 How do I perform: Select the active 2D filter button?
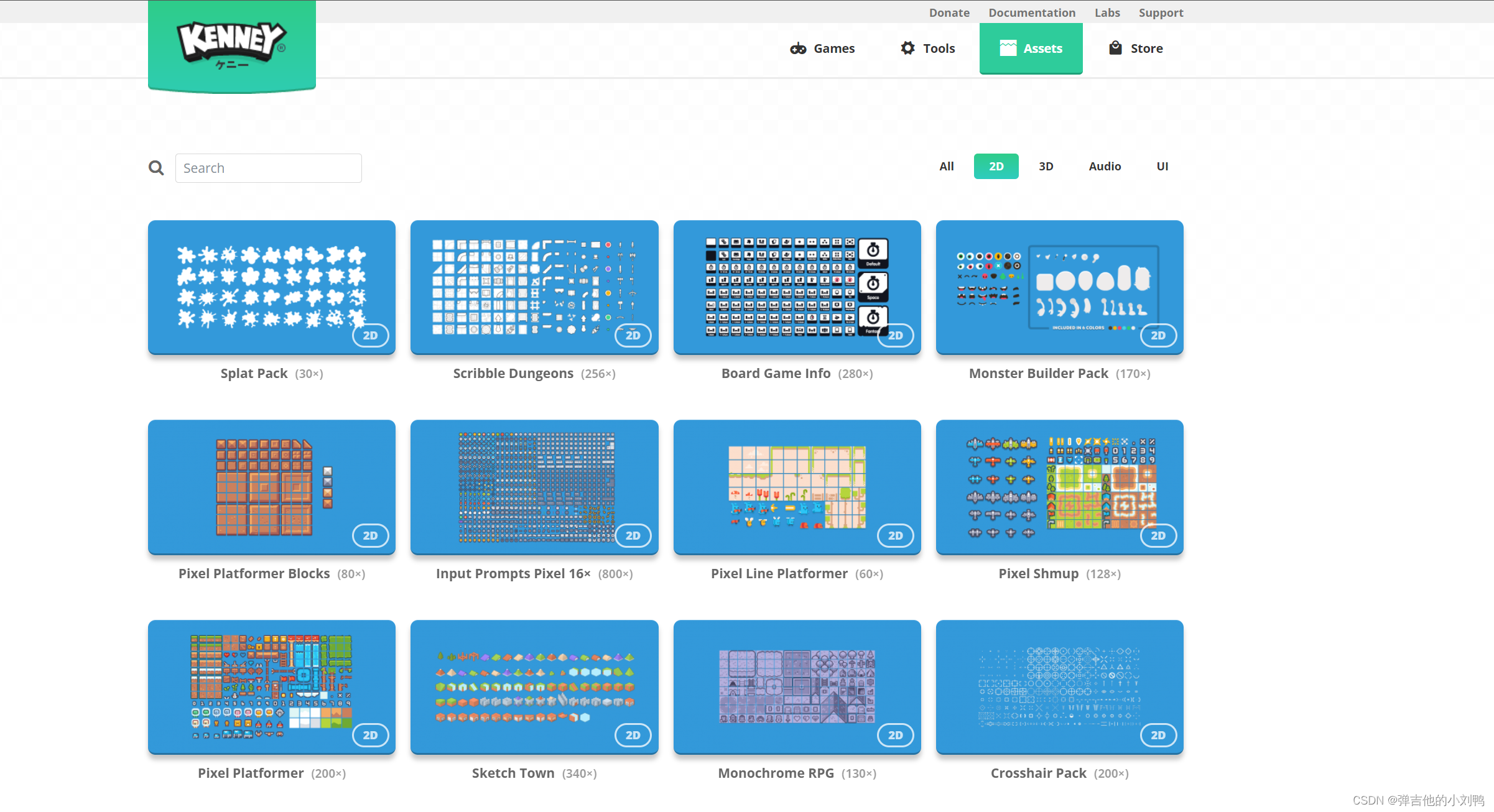(x=996, y=166)
